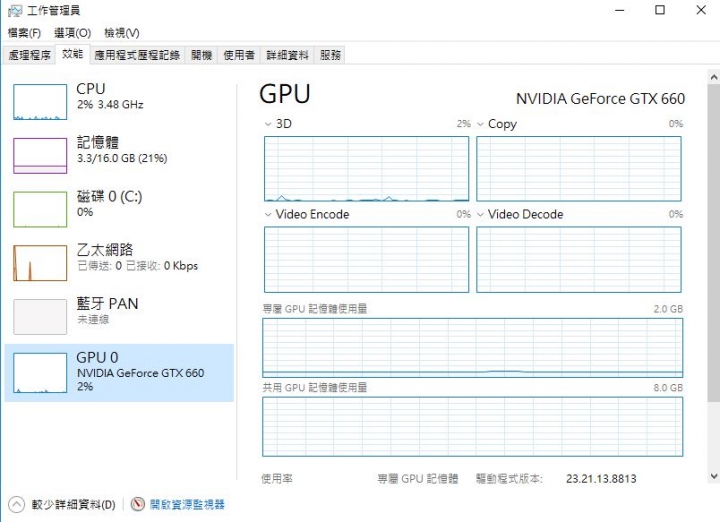Click the fewer details collapse arrow icon

pos(16,504)
